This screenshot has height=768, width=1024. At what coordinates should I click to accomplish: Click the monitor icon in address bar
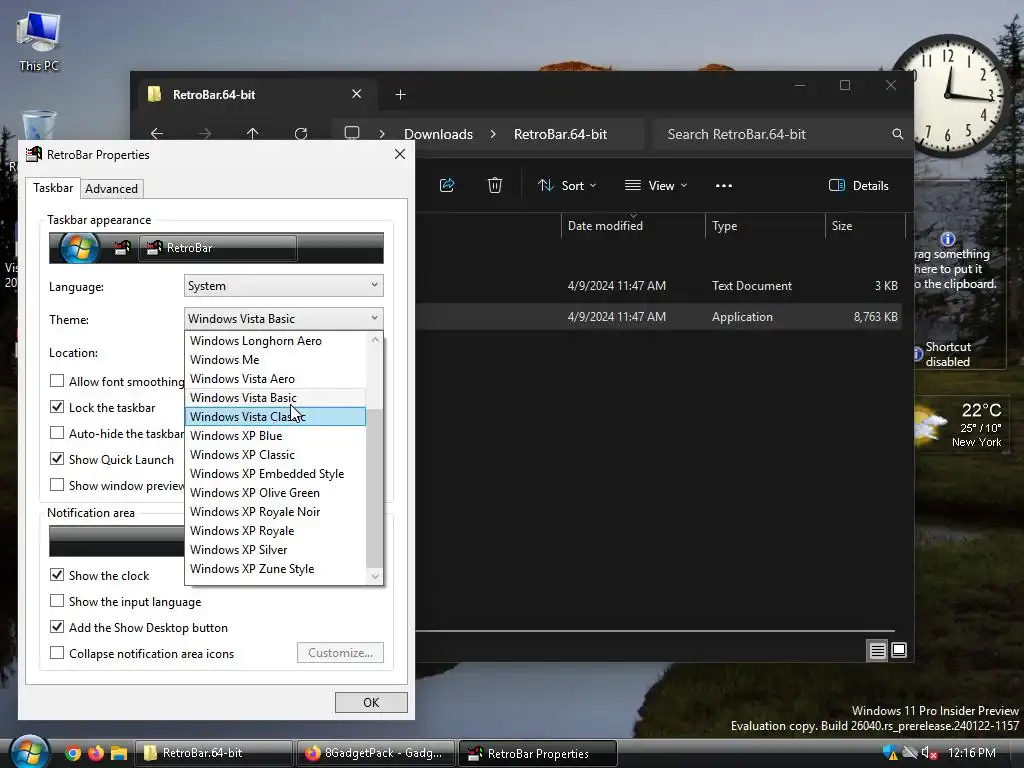(352, 134)
